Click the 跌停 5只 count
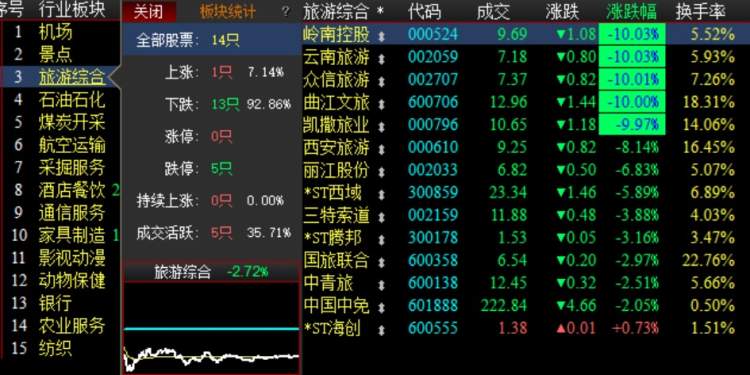750x375 pixels. click(222, 168)
